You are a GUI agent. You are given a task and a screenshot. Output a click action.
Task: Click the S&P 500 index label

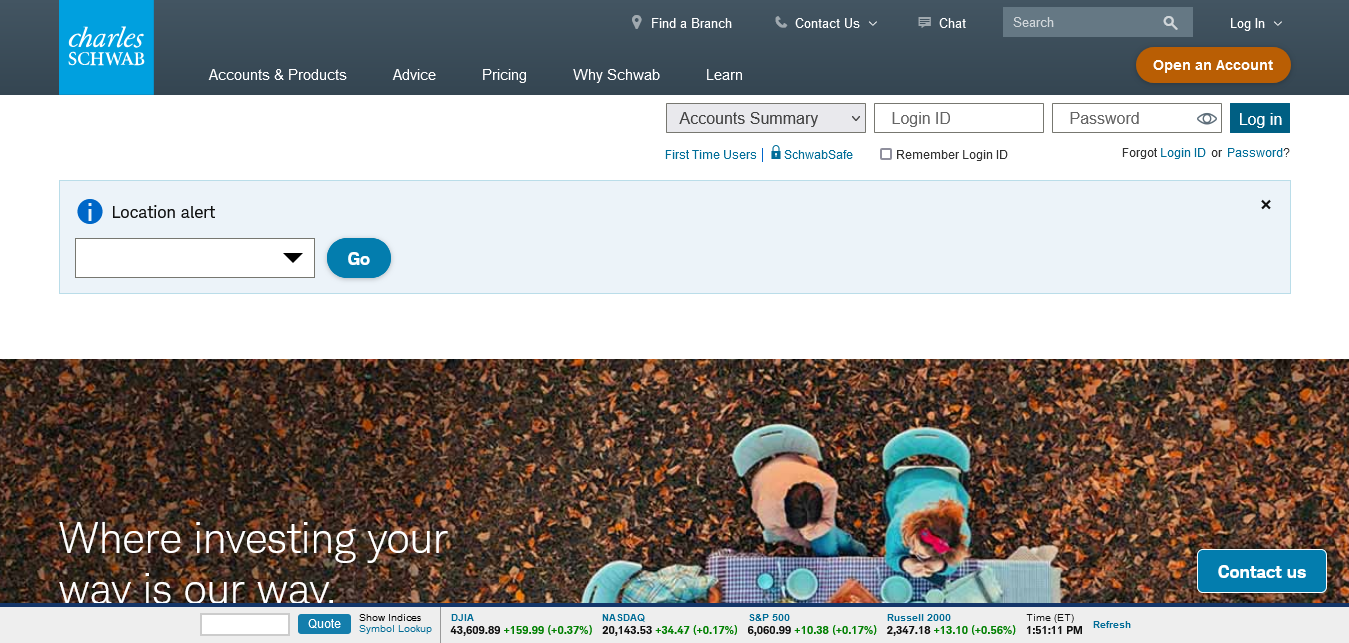768,618
